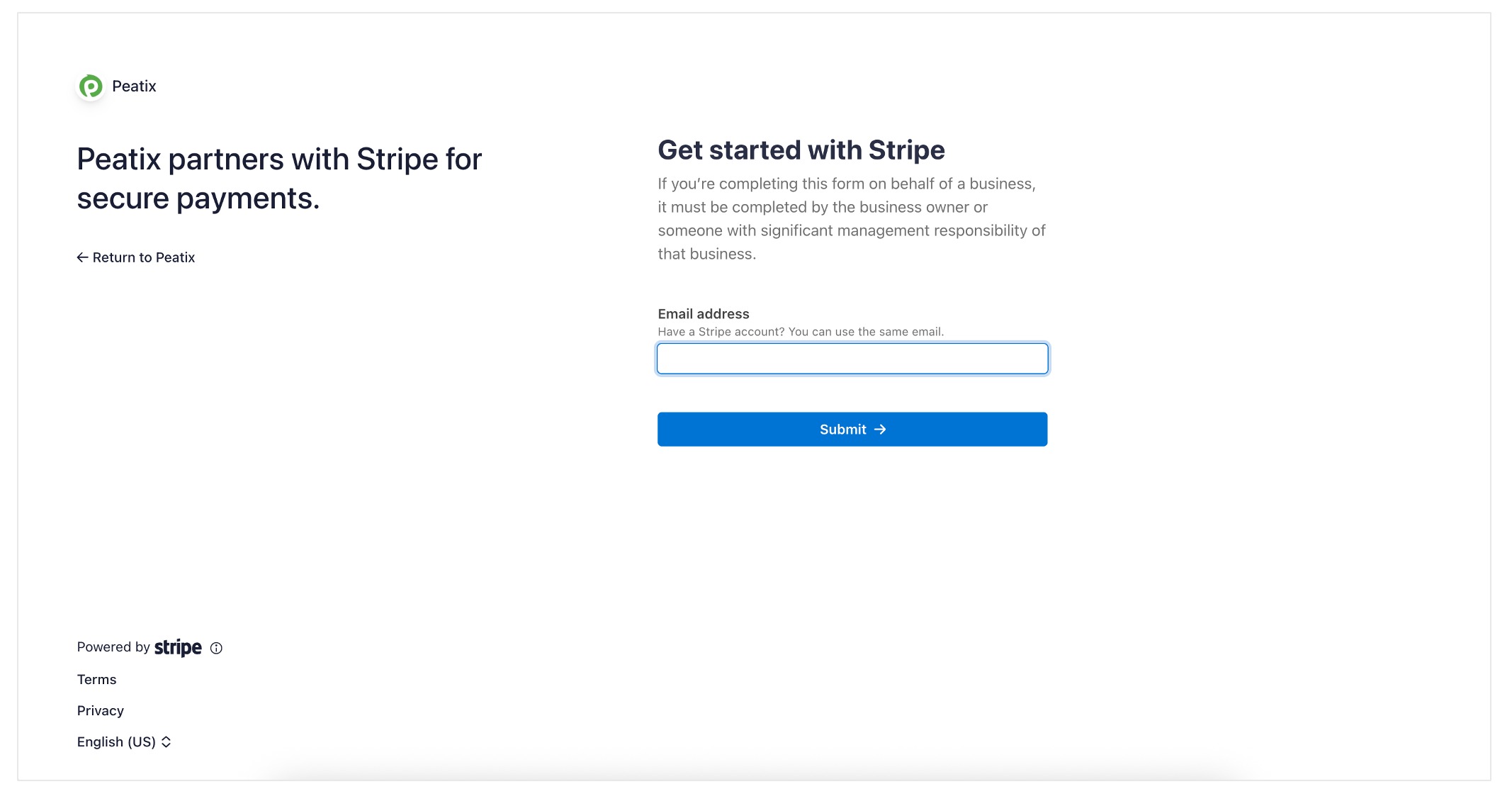Open the Terms link
1512x801 pixels.
[x=96, y=680]
